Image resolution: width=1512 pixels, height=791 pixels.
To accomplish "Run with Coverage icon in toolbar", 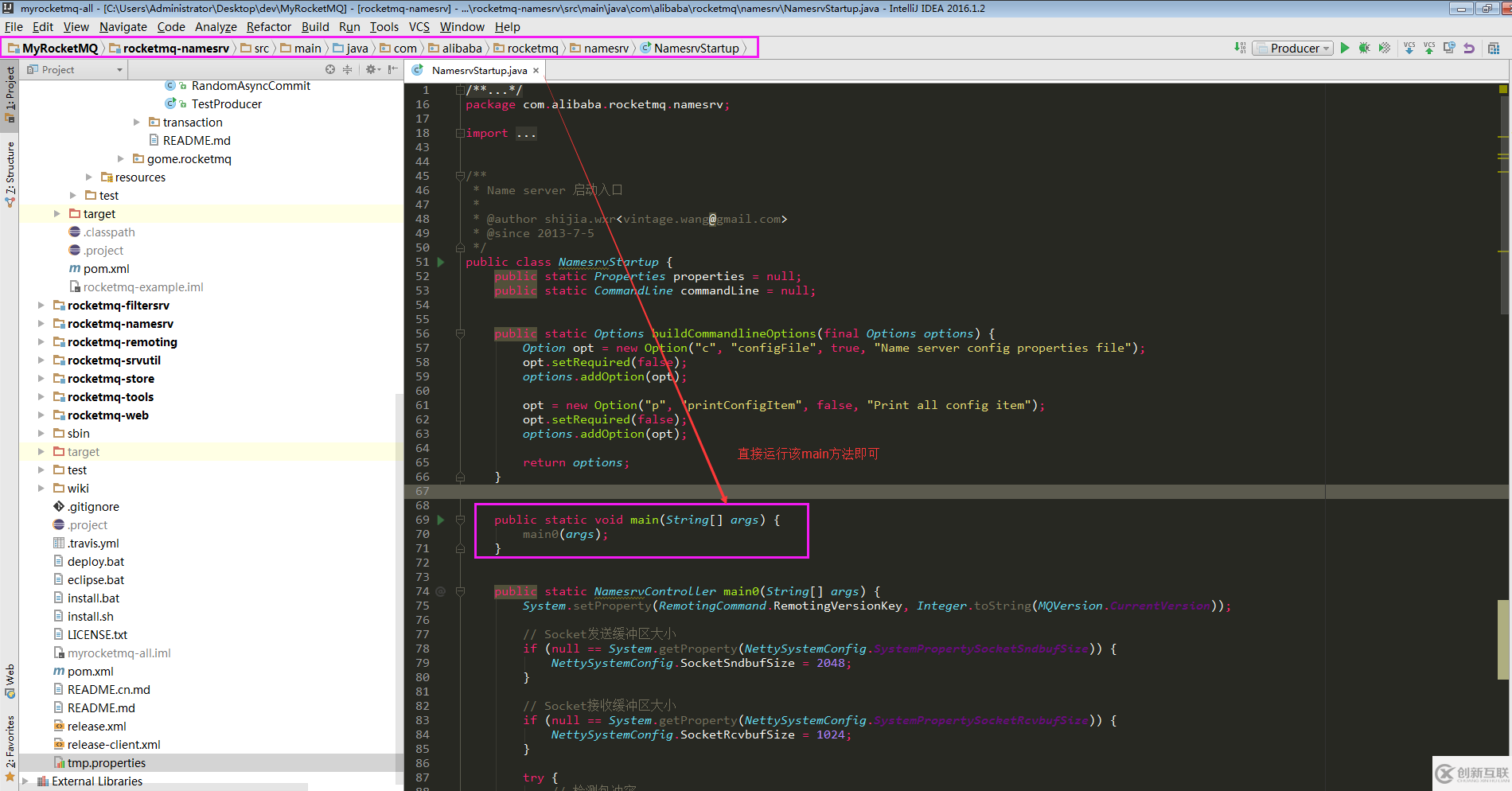I will 1385,48.
